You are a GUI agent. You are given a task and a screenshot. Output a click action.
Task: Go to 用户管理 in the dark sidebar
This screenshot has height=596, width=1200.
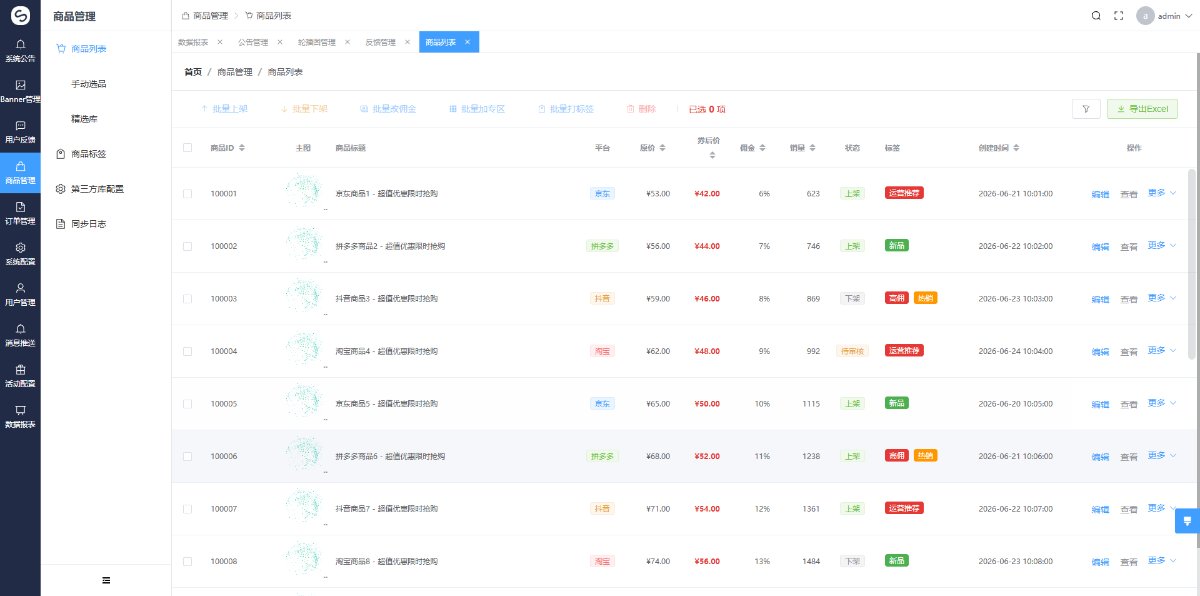click(x=20, y=294)
